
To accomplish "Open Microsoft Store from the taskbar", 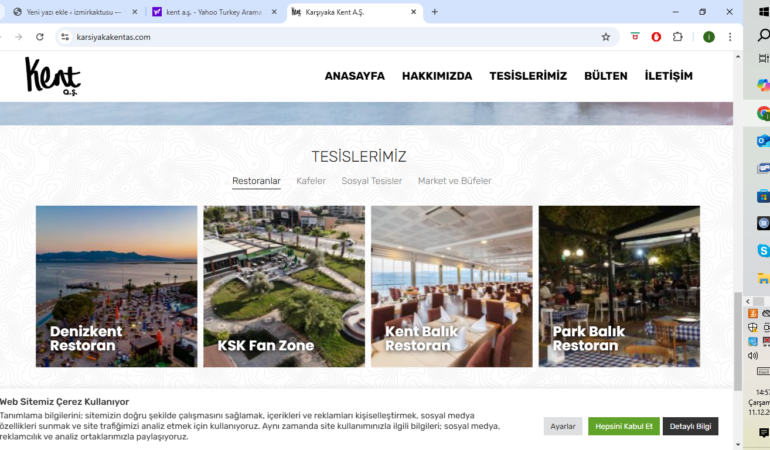I will pos(763,196).
